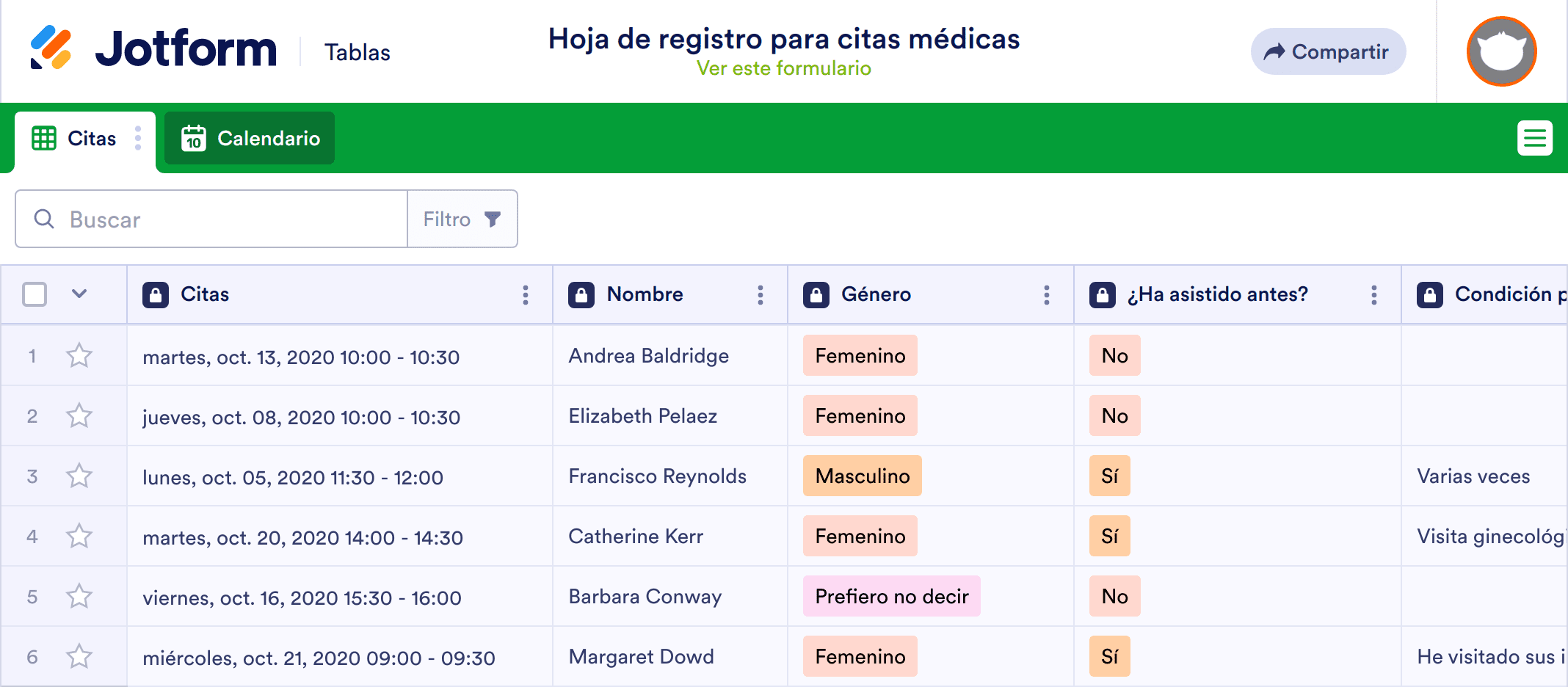Toggle the select-all rows checkbox
The image size is (1568, 687).
(x=35, y=294)
